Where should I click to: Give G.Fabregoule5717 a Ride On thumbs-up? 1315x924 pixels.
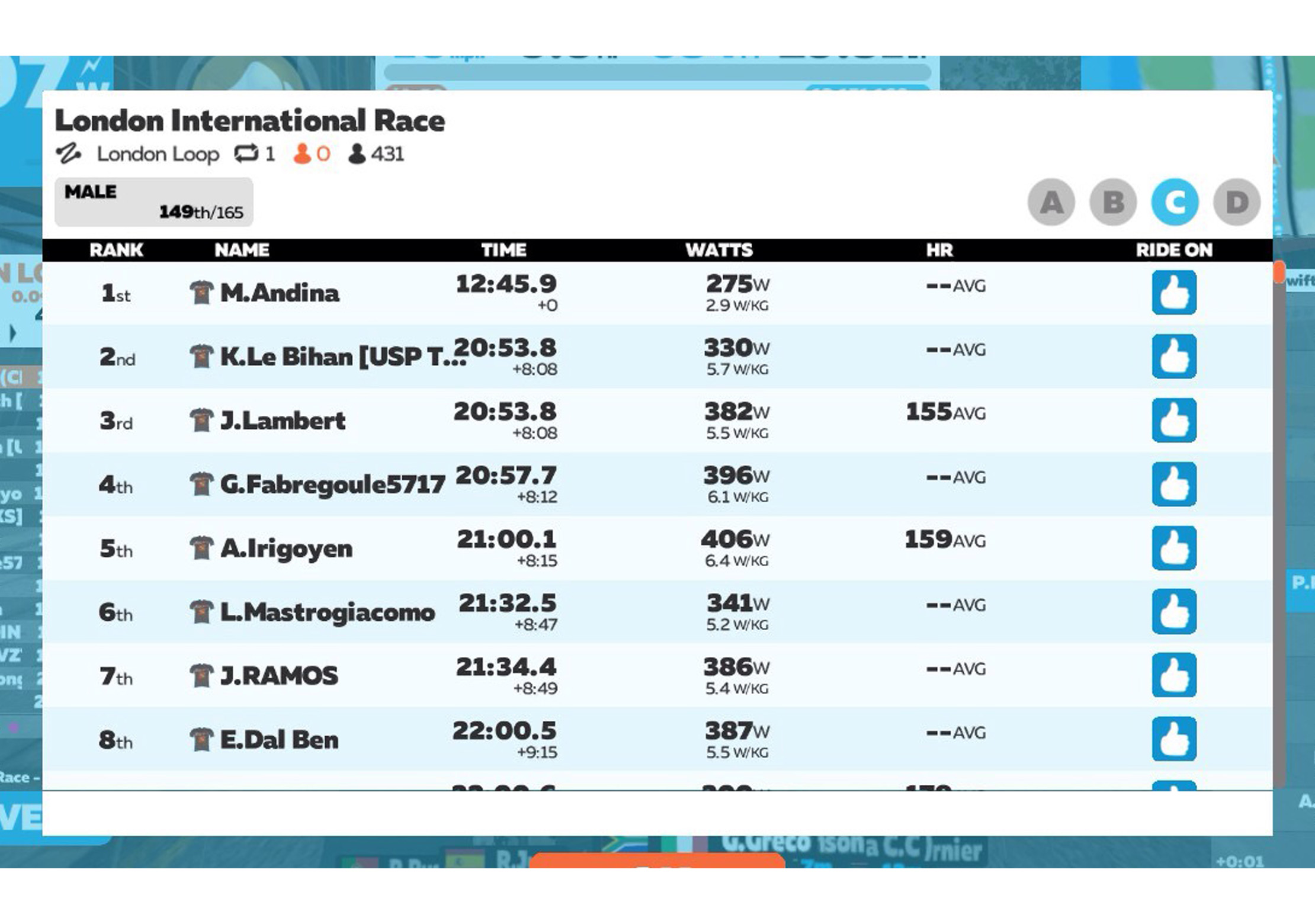(1173, 485)
